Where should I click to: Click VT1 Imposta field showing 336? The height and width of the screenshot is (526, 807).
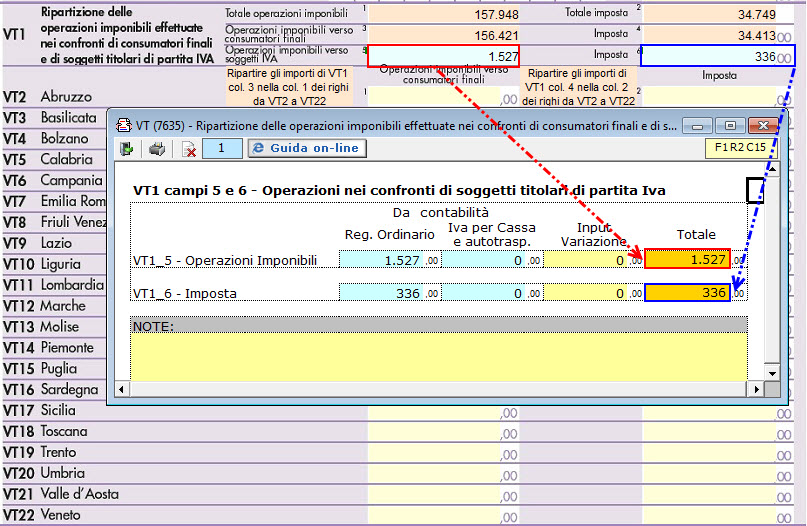click(717, 56)
